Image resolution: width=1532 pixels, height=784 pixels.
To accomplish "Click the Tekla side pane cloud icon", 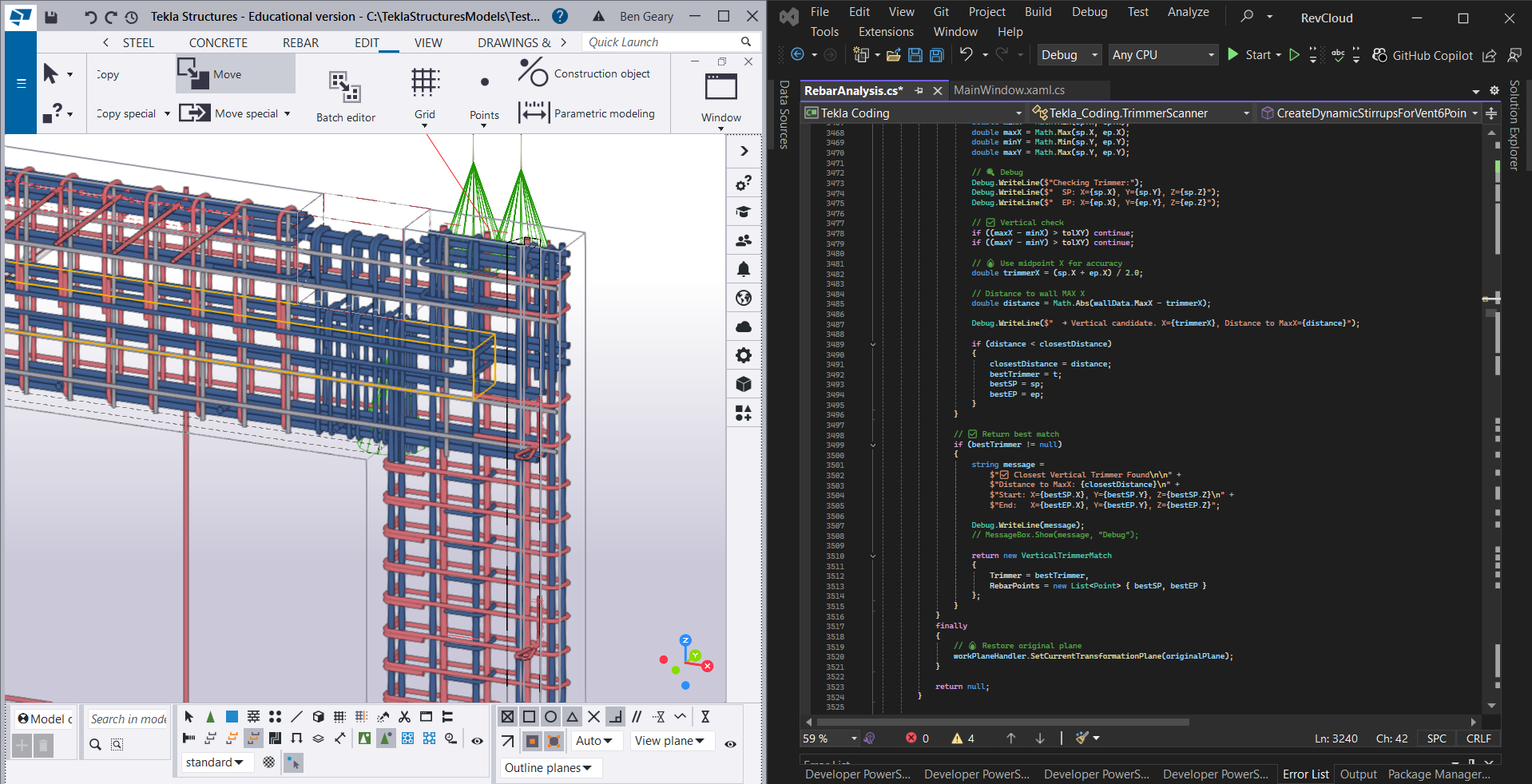I will (744, 327).
